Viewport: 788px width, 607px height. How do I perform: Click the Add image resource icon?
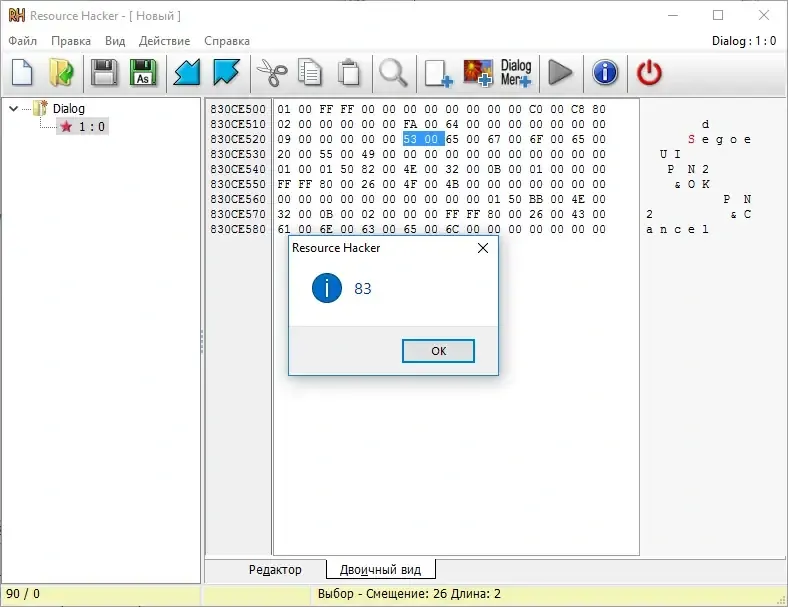478,73
